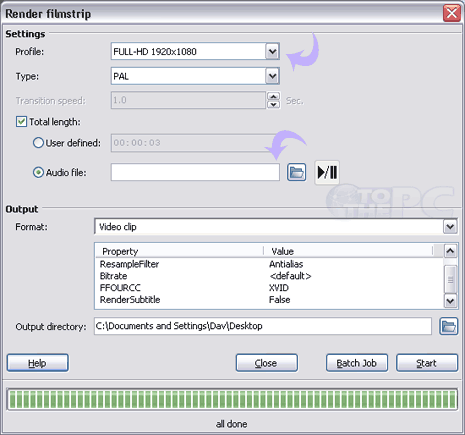
Task: Play or pause the audio file preview
Action: (327, 172)
